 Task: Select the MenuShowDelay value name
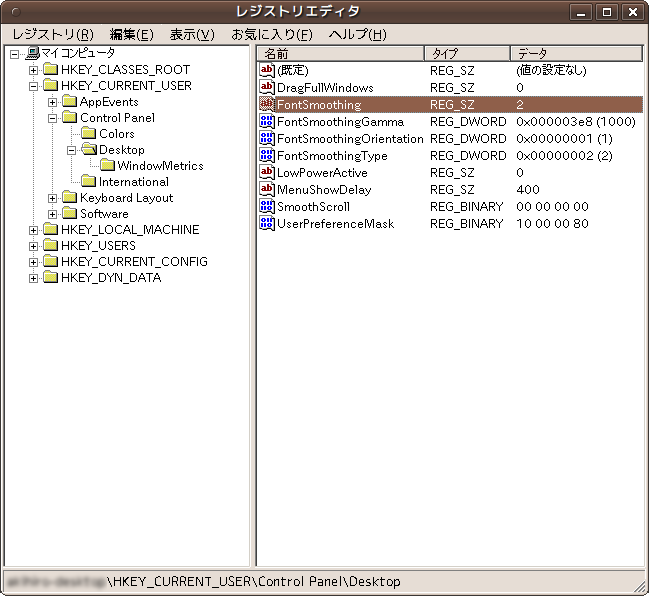[x=324, y=190]
